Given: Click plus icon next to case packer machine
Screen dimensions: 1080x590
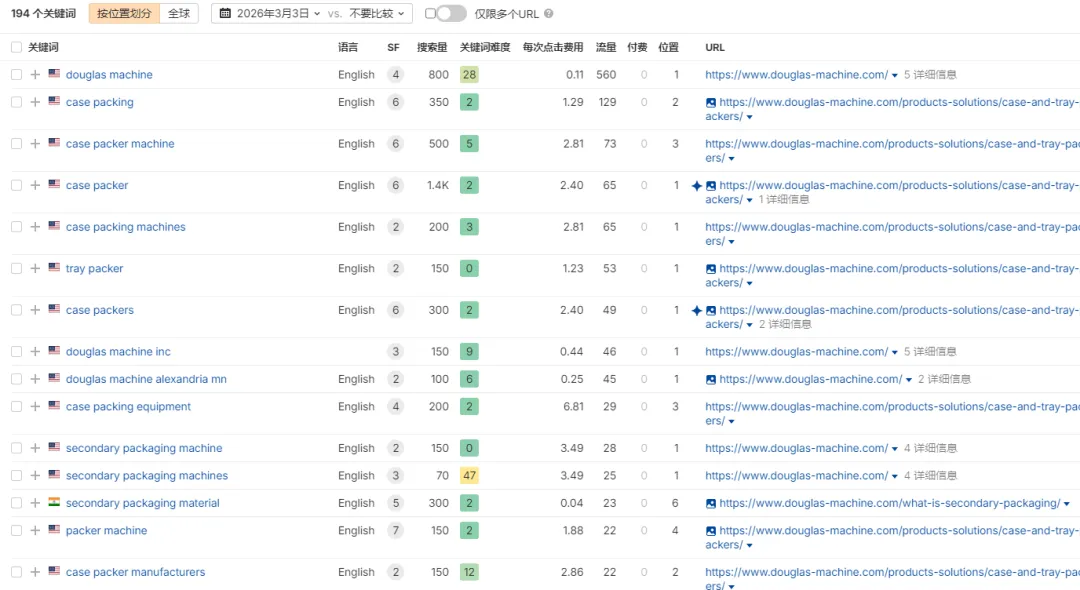Looking at the screenshot, I should click(35, 144).
